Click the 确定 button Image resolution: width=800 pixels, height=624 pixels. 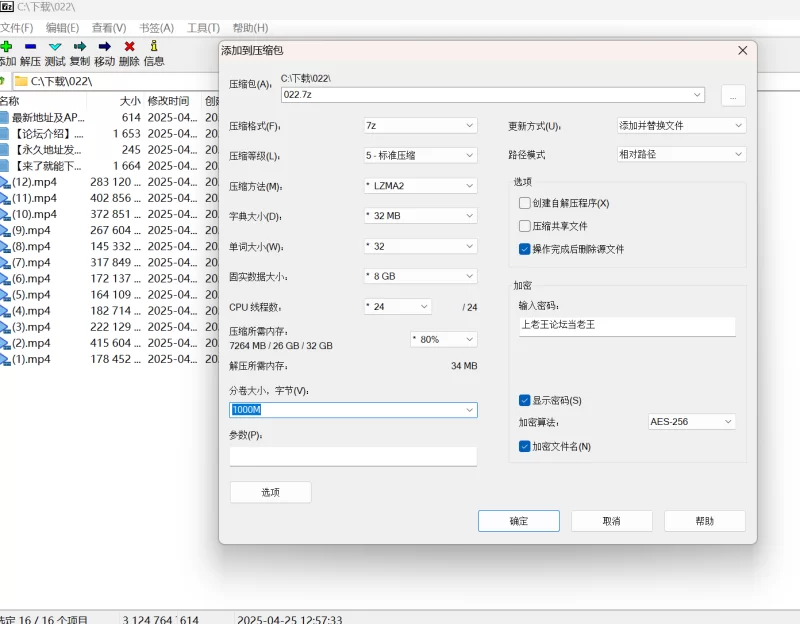point(519,521)
